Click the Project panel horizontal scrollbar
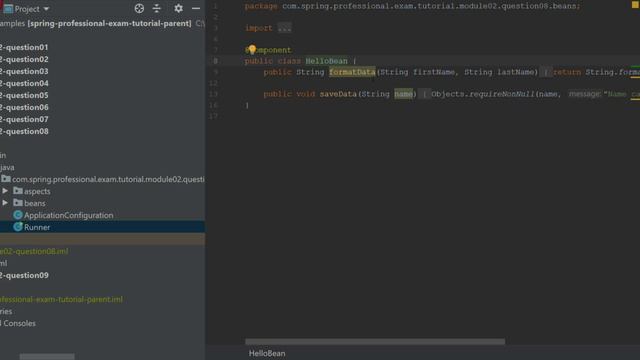Screen dimensions: 640x360 click(x=47, y=357)
